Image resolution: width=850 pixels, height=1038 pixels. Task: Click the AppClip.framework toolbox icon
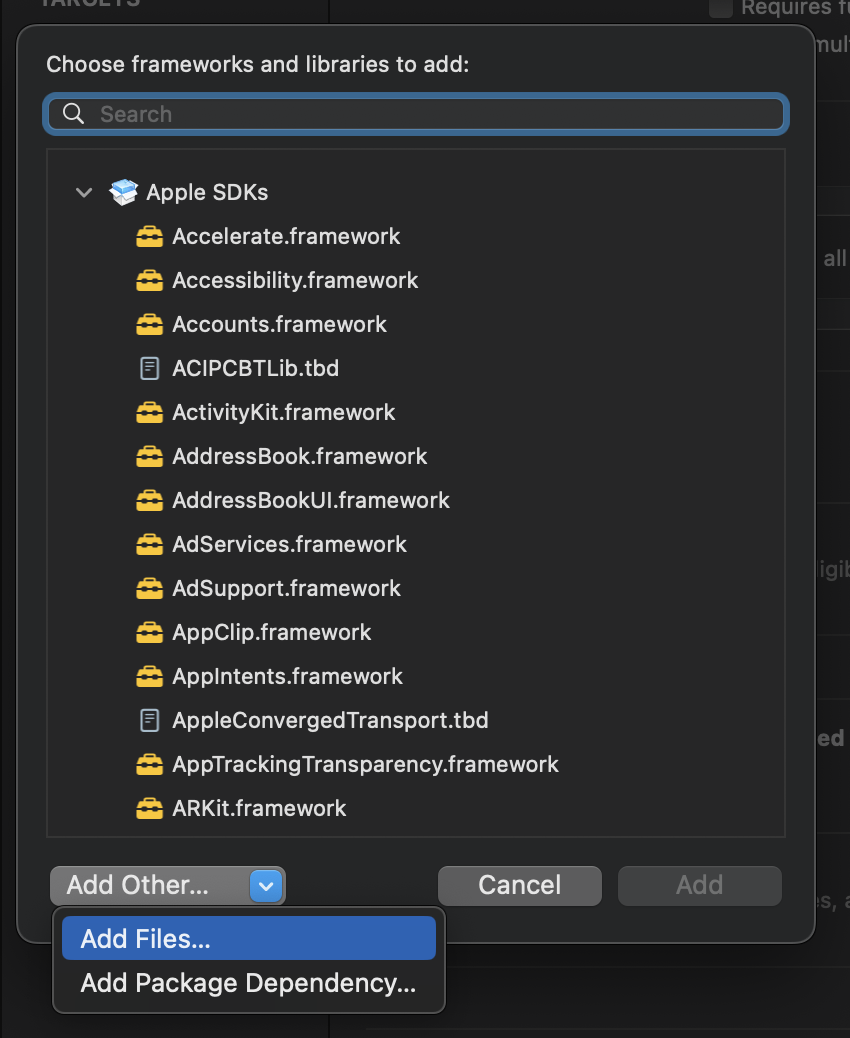[x=150, y=633]
